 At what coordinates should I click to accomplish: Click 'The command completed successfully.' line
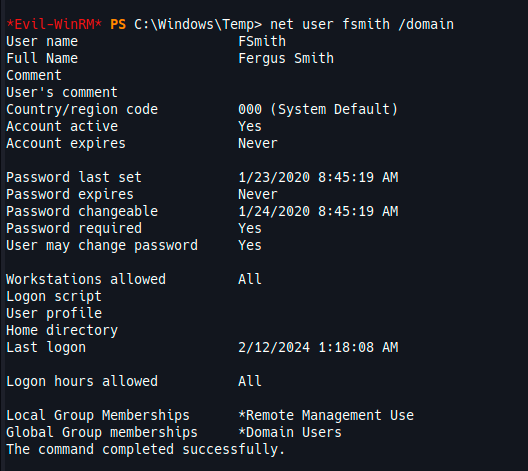(145, 449)
